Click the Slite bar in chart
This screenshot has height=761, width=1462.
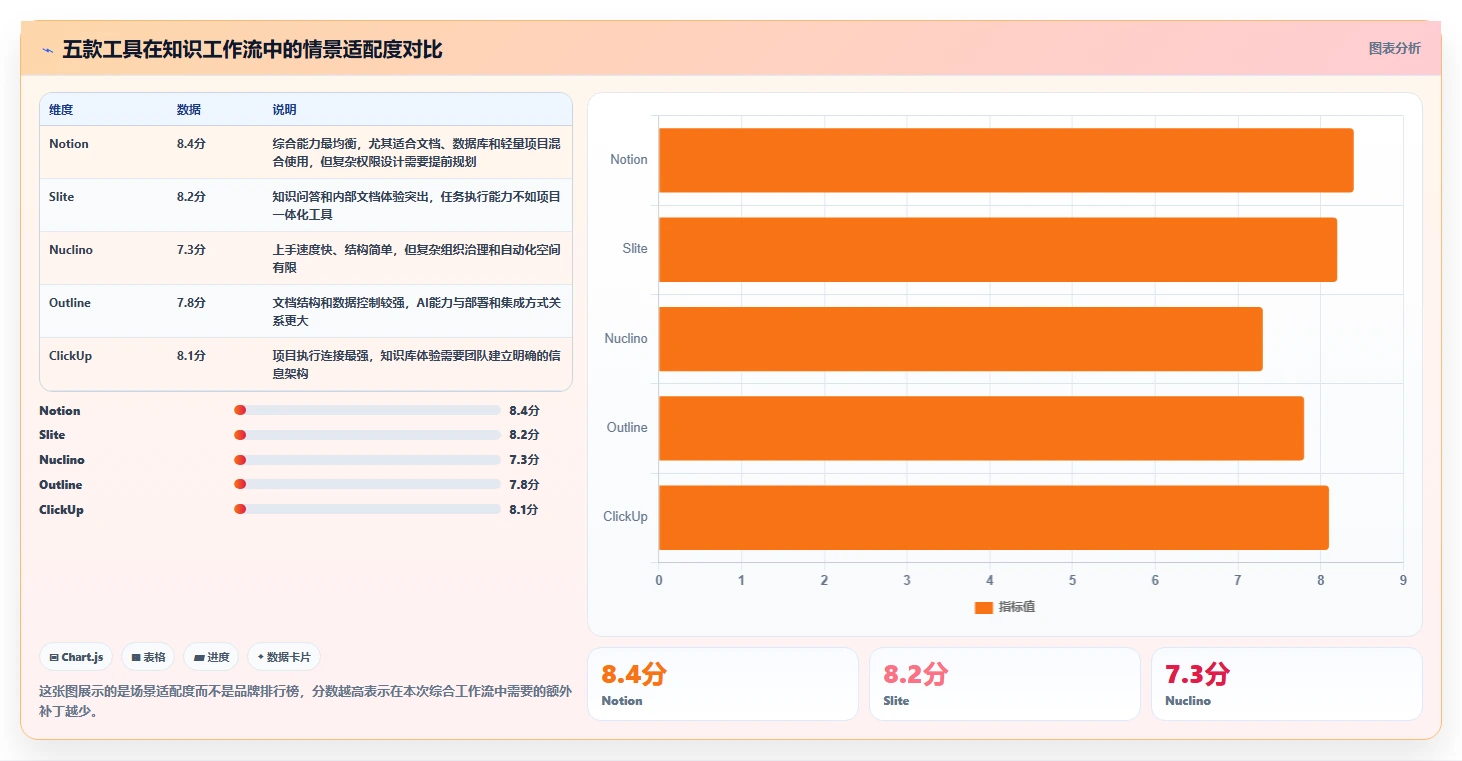997,249
